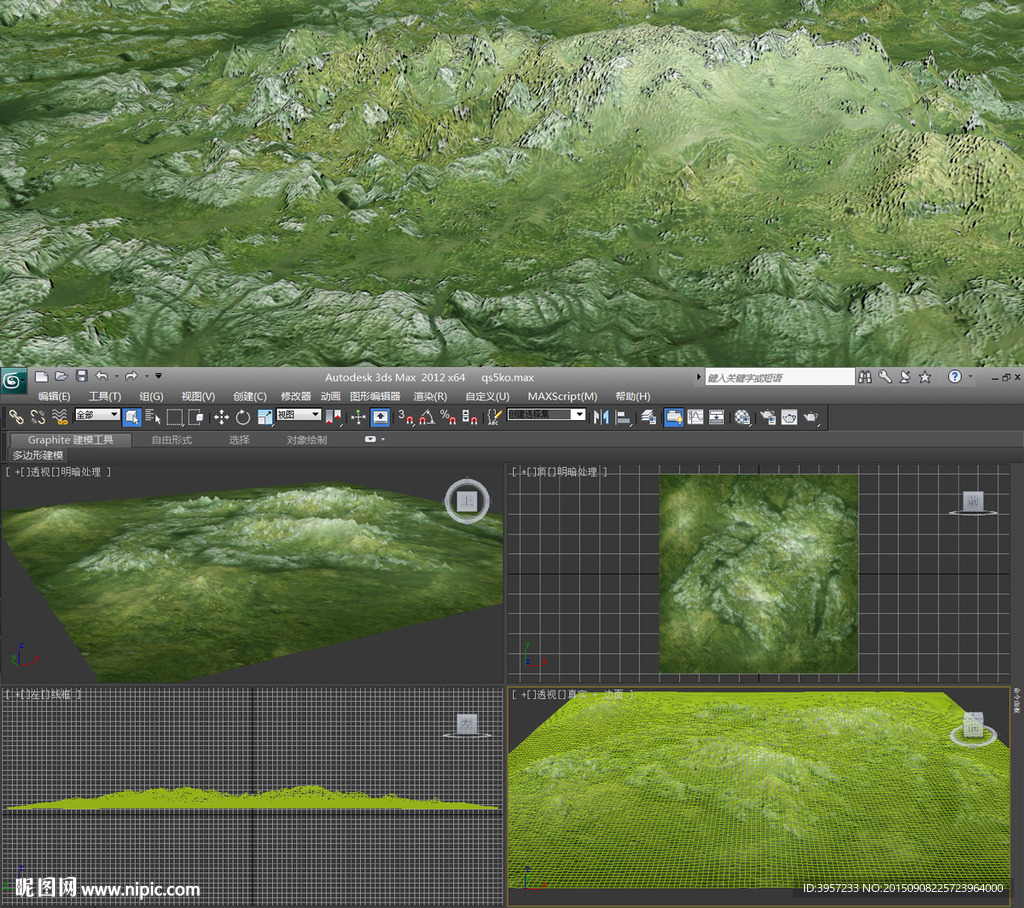
Task: Open the Material Editor
Action: point(742,417)
